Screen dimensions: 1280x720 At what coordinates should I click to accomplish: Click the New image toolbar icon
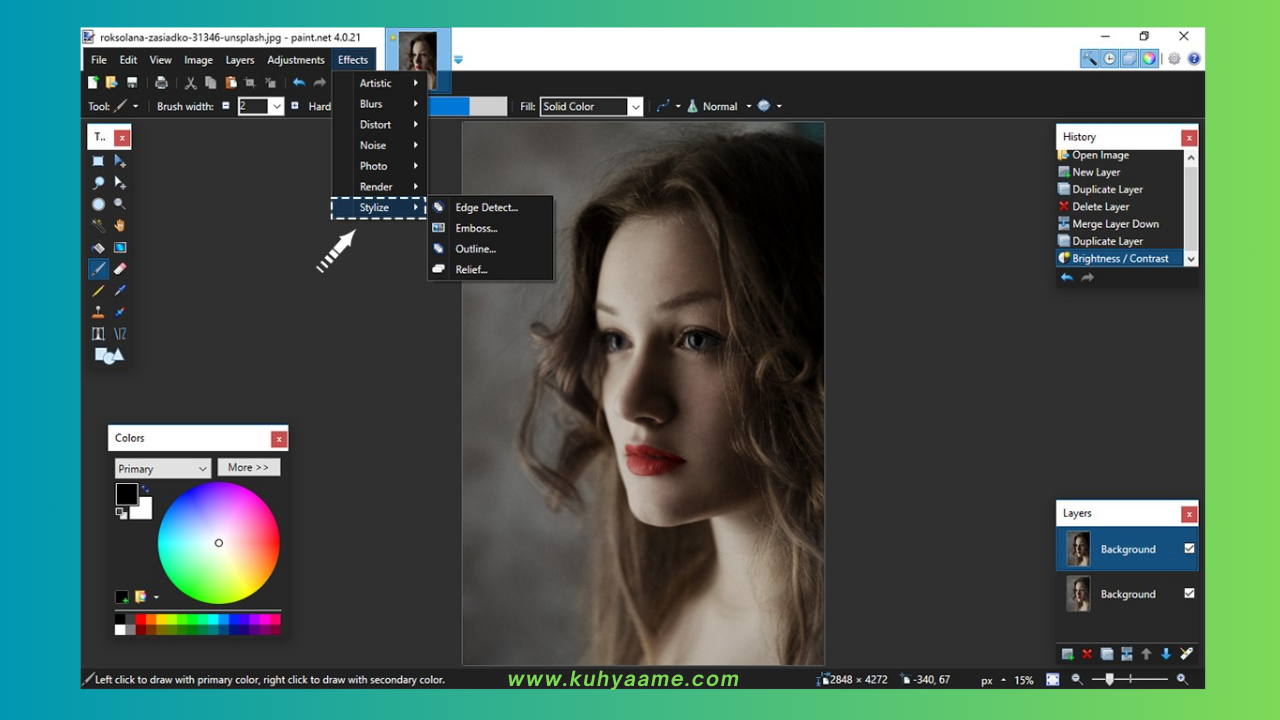[x=93, y=83]
